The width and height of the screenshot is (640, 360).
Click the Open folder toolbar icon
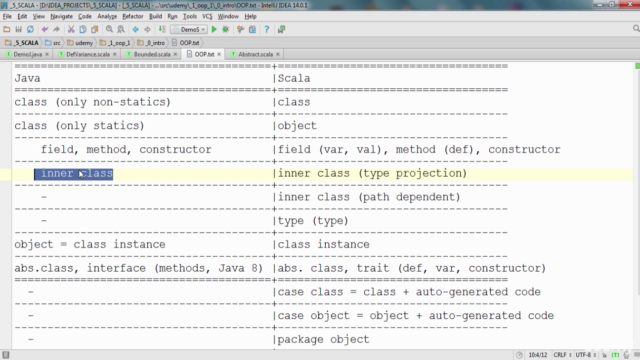(x=7, y=29)
